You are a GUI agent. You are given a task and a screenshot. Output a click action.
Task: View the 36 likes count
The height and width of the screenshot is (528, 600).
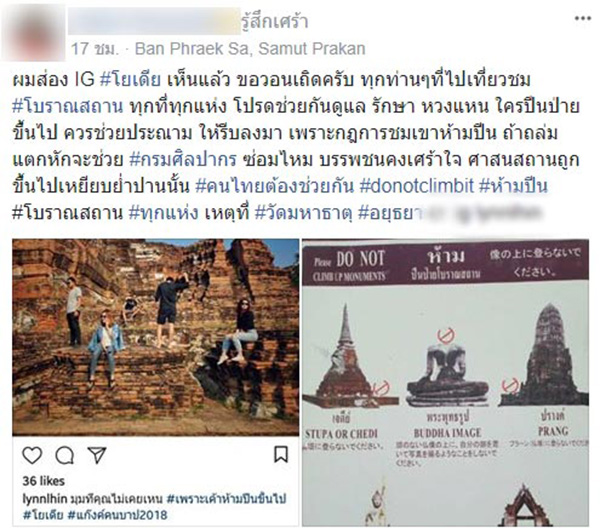tap(43, 481)
